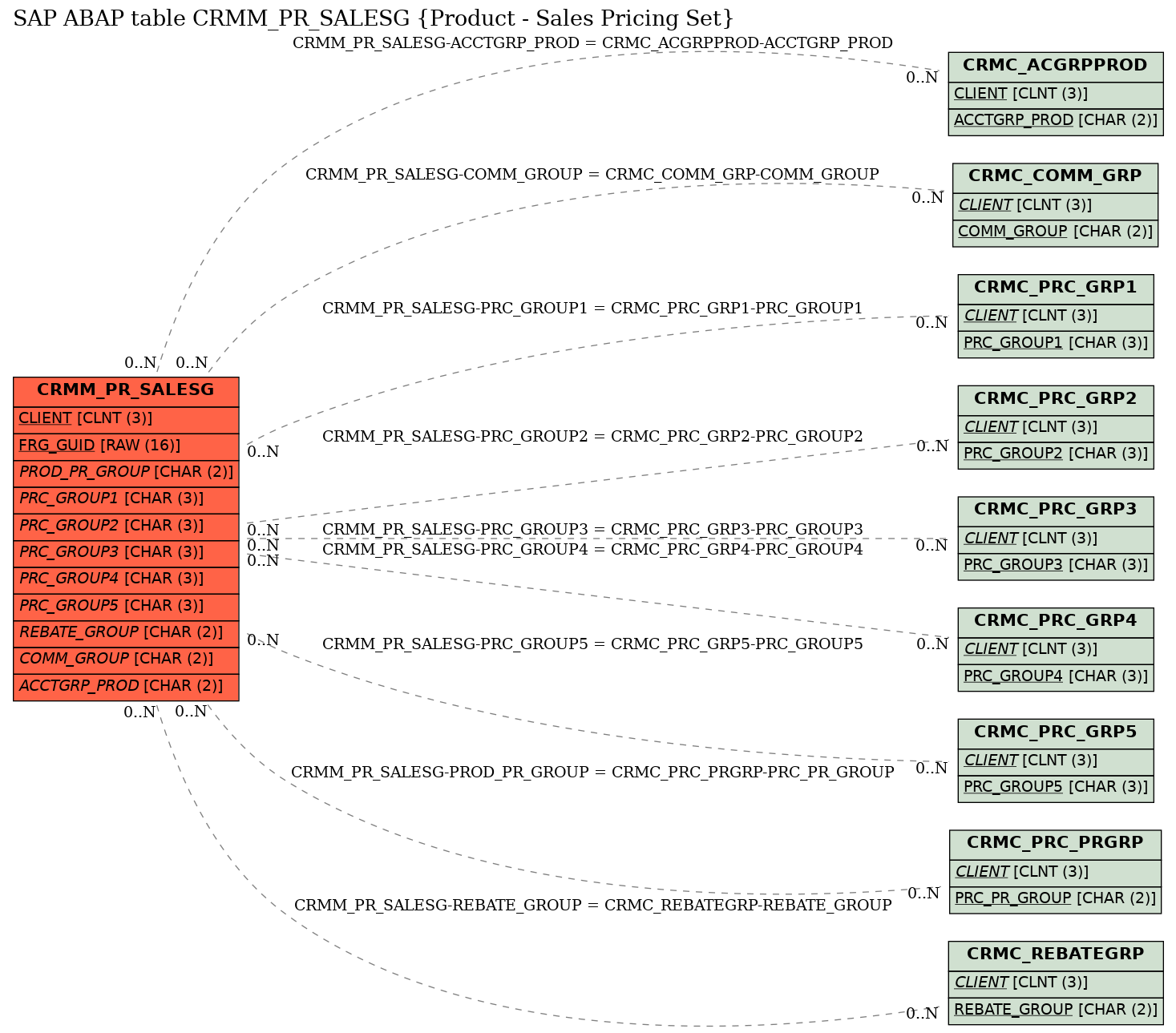
Task: Click PRC_GROUP3 row in CRMM_PR_SALESG table
Action: click(x=126, y=553)
